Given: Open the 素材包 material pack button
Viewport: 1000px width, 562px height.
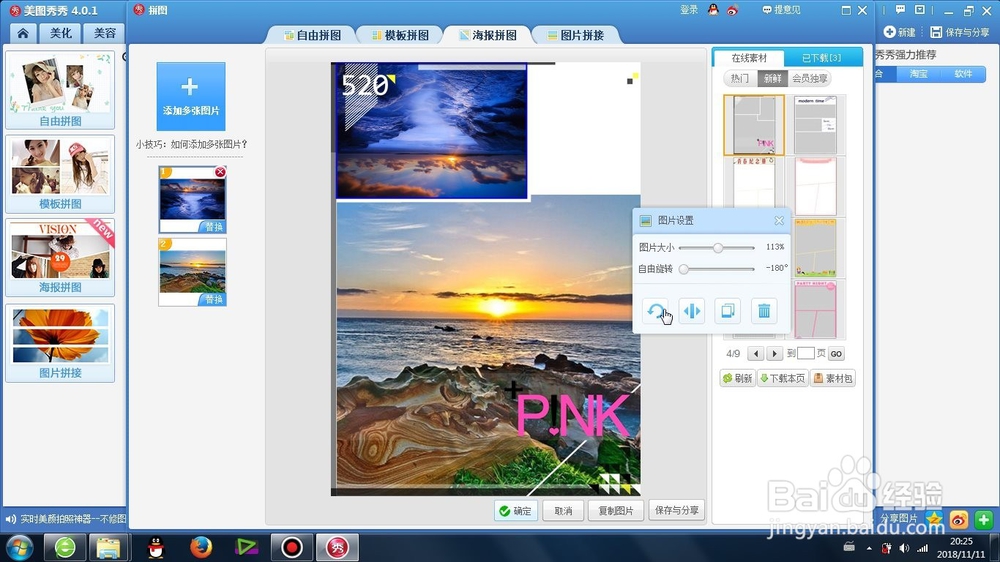Looking at the screenshot, I should pos(833,378).
